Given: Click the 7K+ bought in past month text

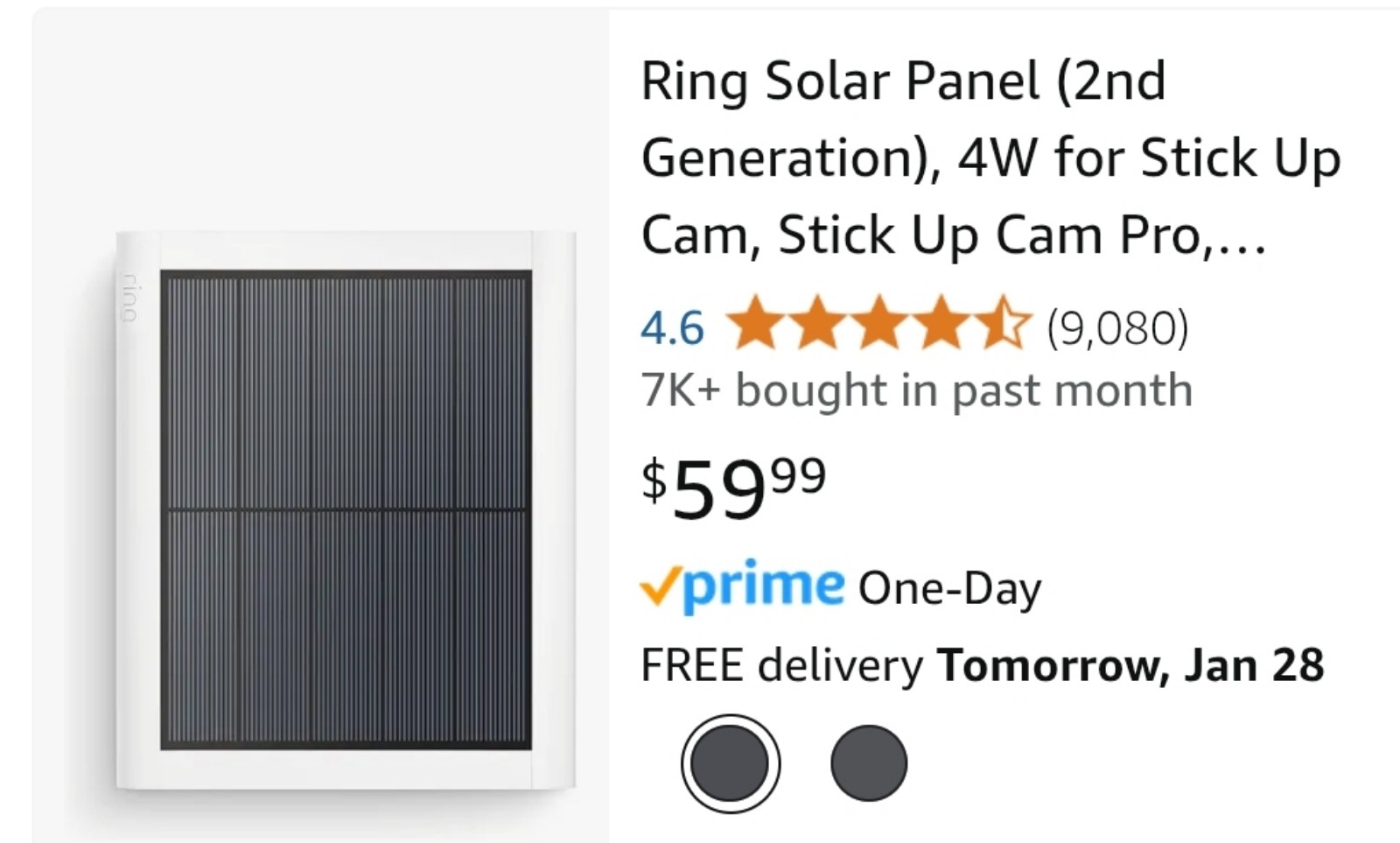Looking at the screenshot, I should 917,390.
